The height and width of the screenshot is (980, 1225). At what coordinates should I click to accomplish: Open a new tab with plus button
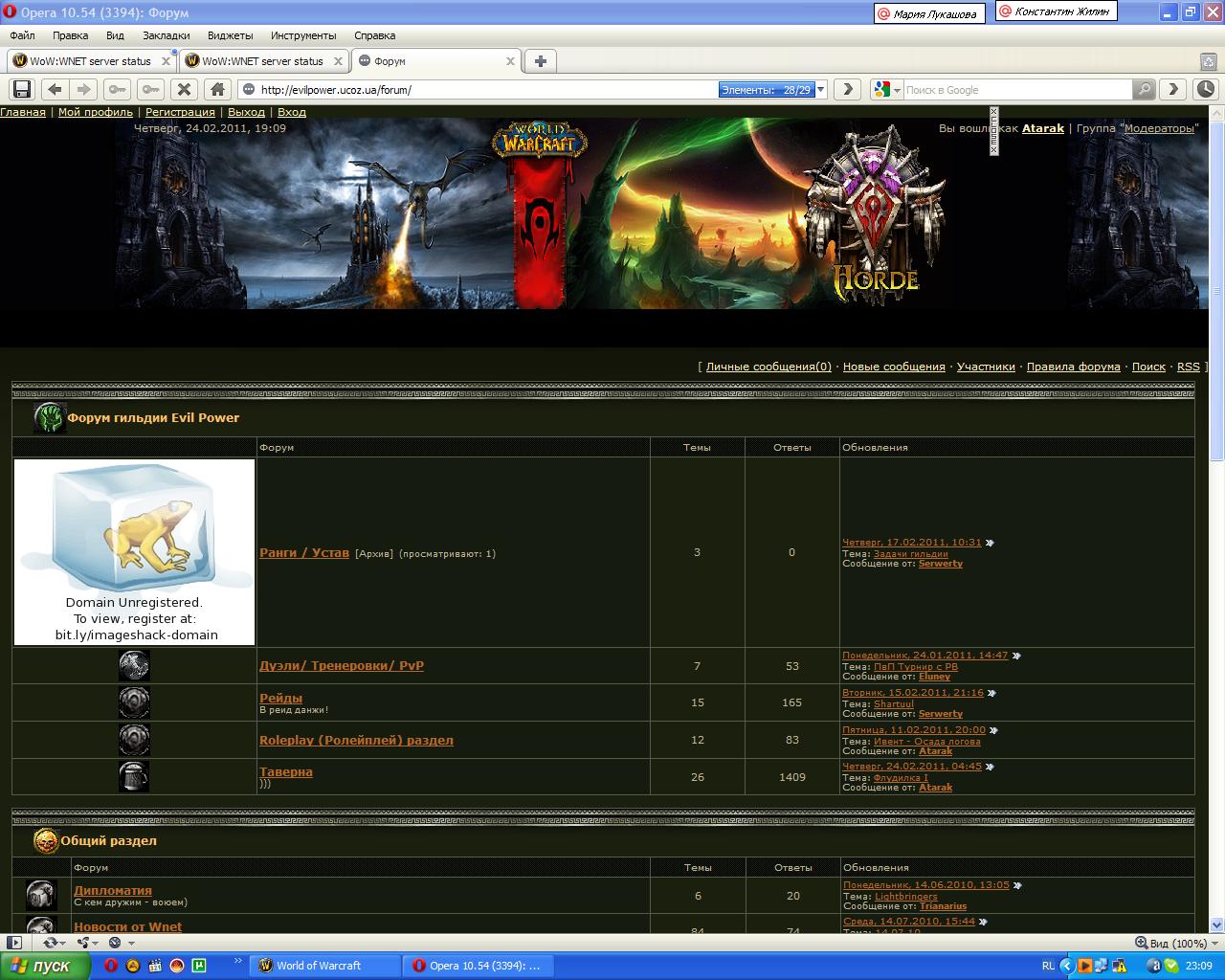541,61
